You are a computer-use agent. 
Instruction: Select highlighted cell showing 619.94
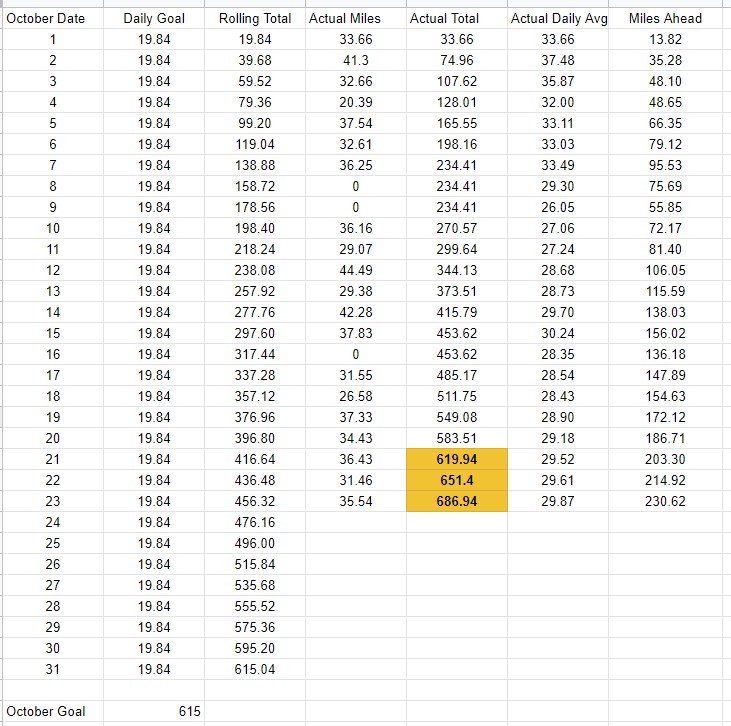point(457,459)
